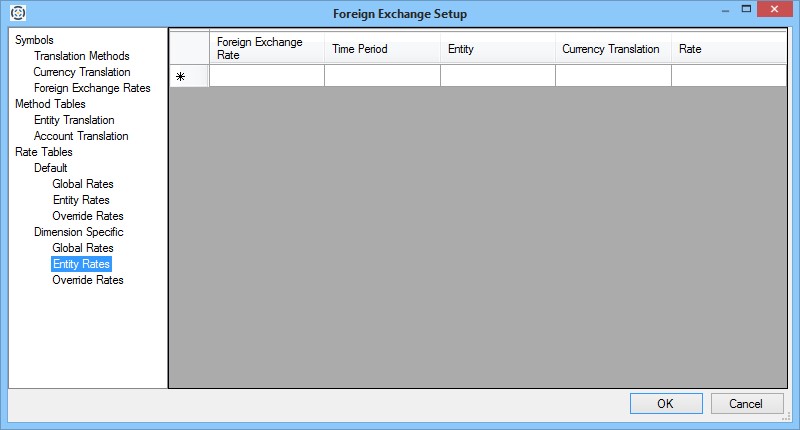Viewport: 800px width, 430px height.
Task: Open Translation Methods under Symbols
Action: [81, 56]
